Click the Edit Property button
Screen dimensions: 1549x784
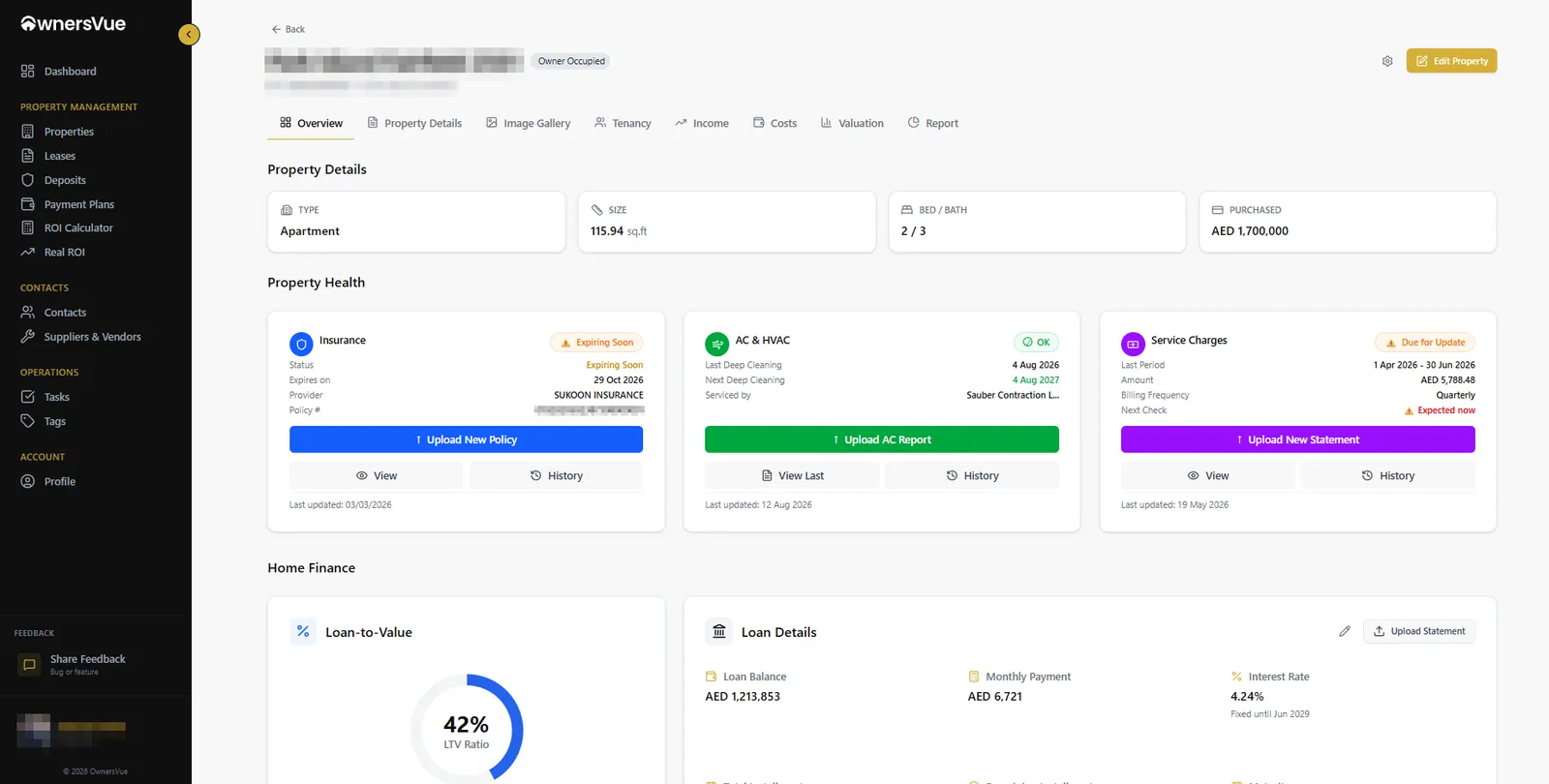(x=1451, y=61)
